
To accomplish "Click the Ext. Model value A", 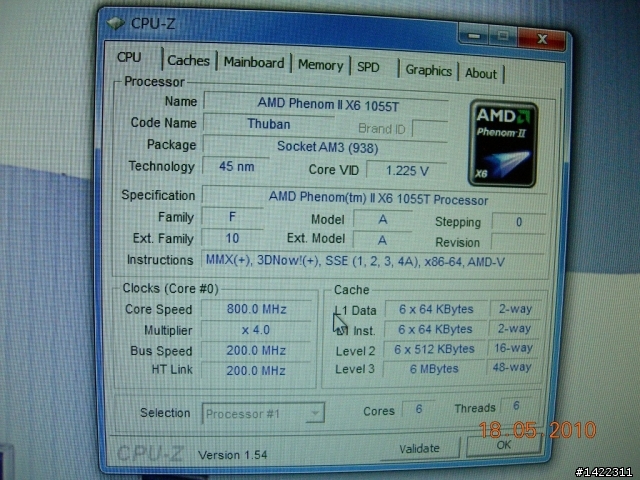I will (x=382, y=240).
